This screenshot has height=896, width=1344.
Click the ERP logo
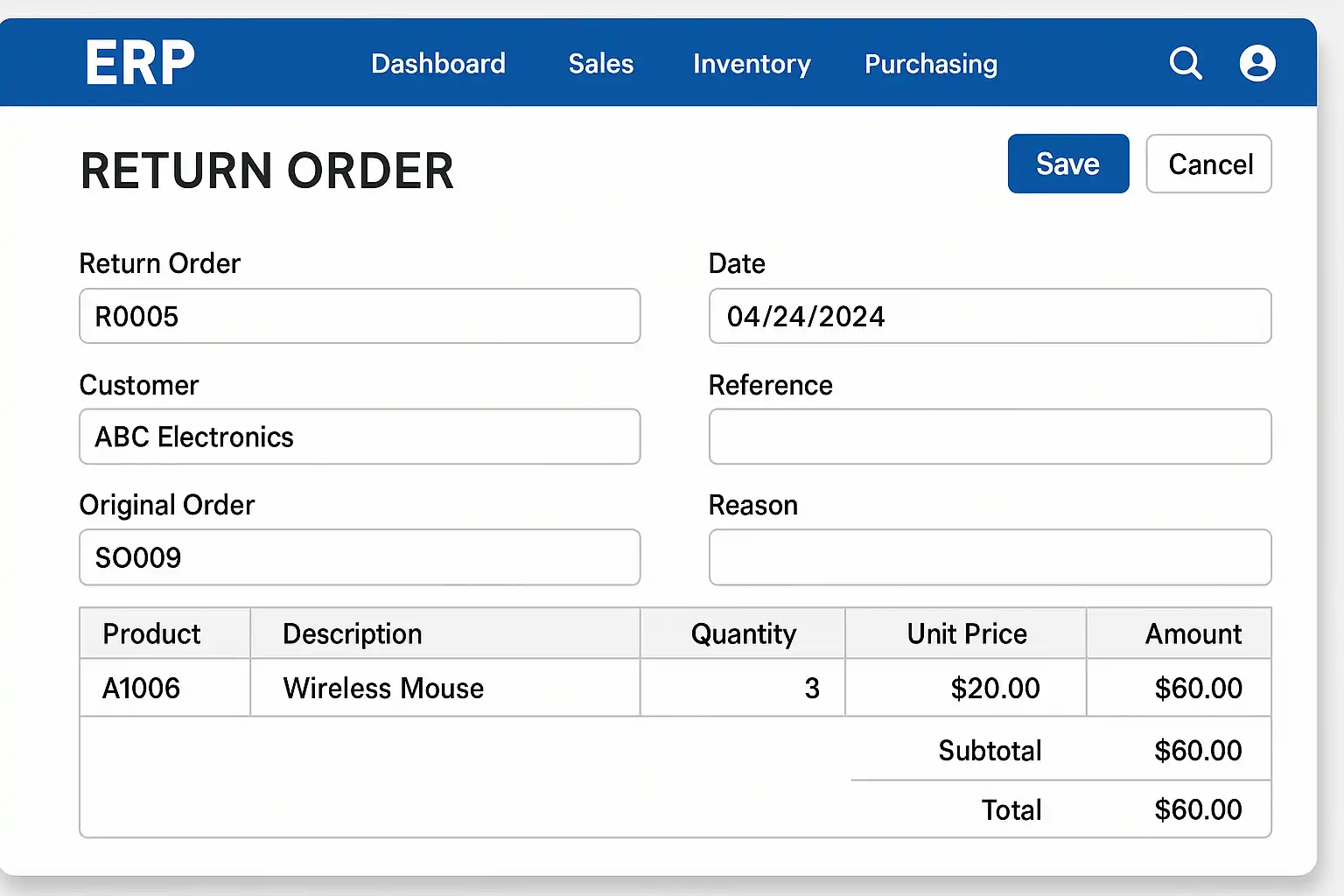pos(140,63)
